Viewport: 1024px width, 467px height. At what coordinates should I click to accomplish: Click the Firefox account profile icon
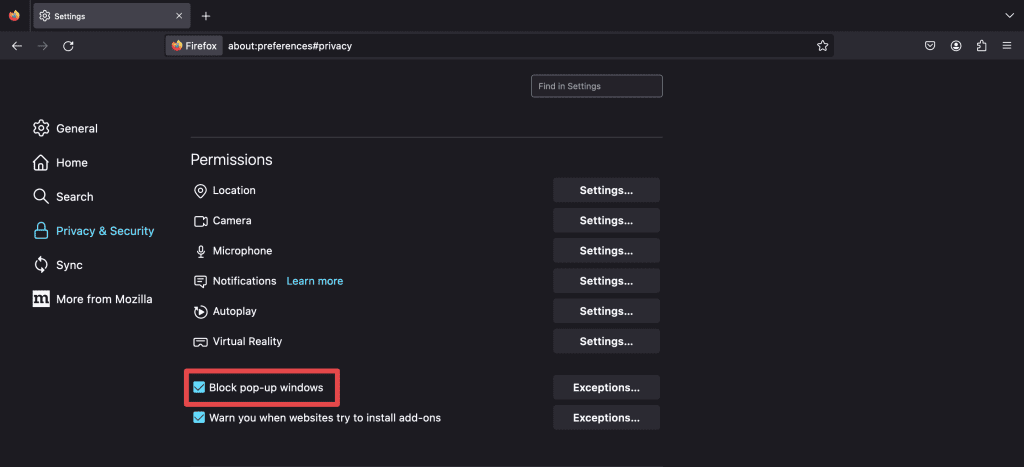point(956,46)
